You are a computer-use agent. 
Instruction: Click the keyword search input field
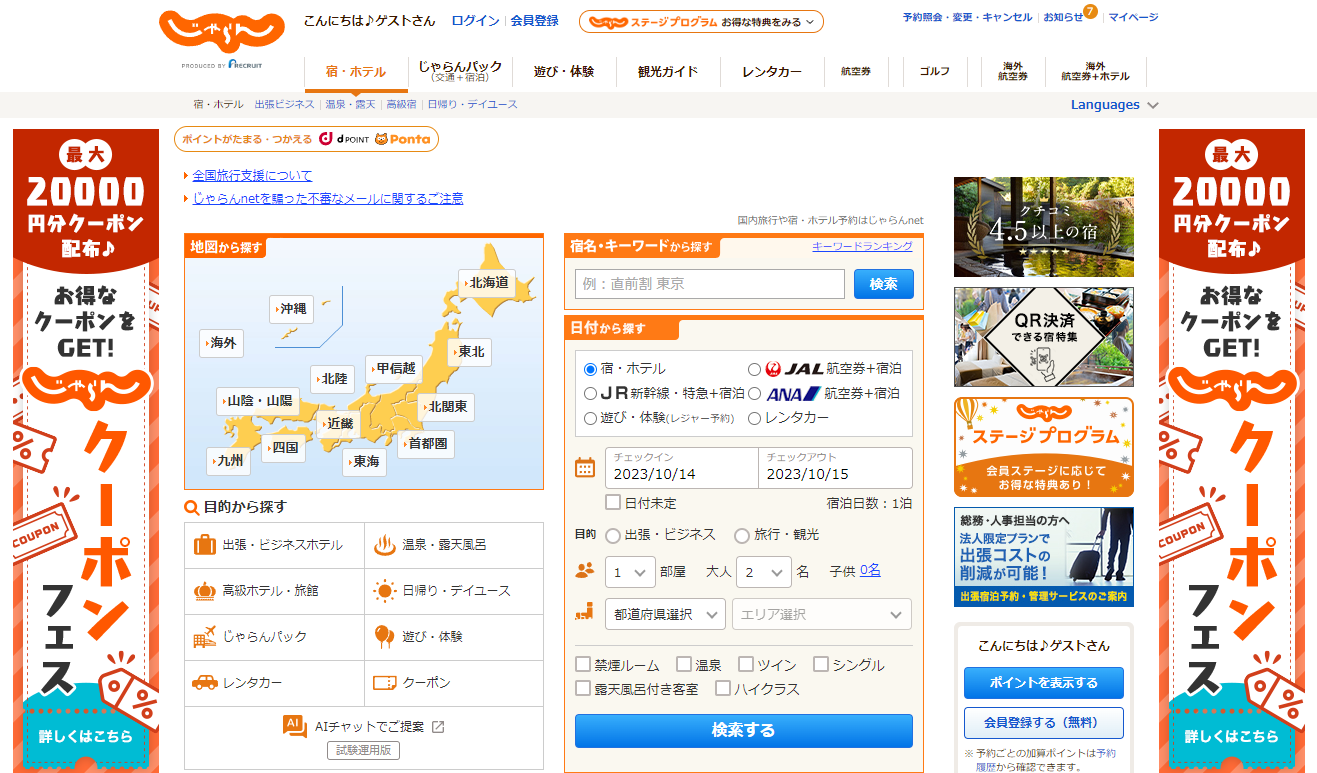(710, 284)
